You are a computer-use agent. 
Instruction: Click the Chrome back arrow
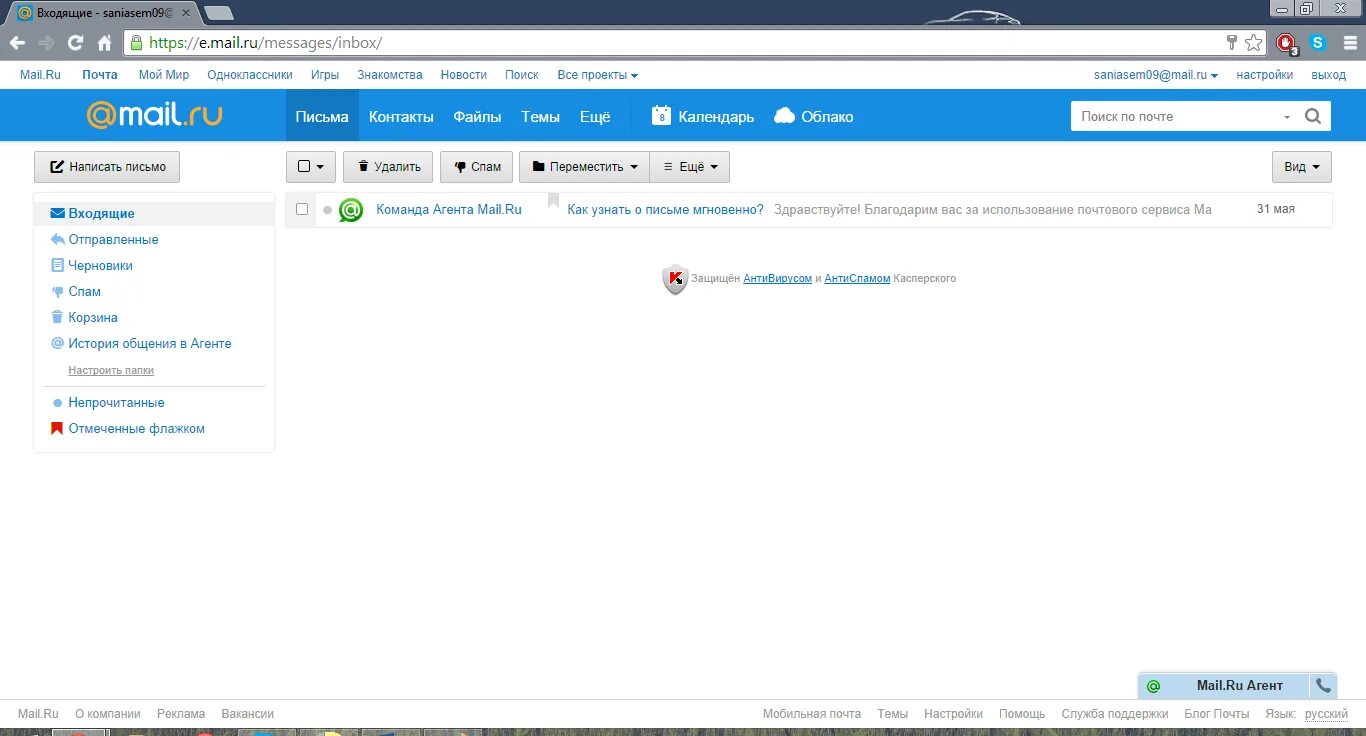coord(17,43)
